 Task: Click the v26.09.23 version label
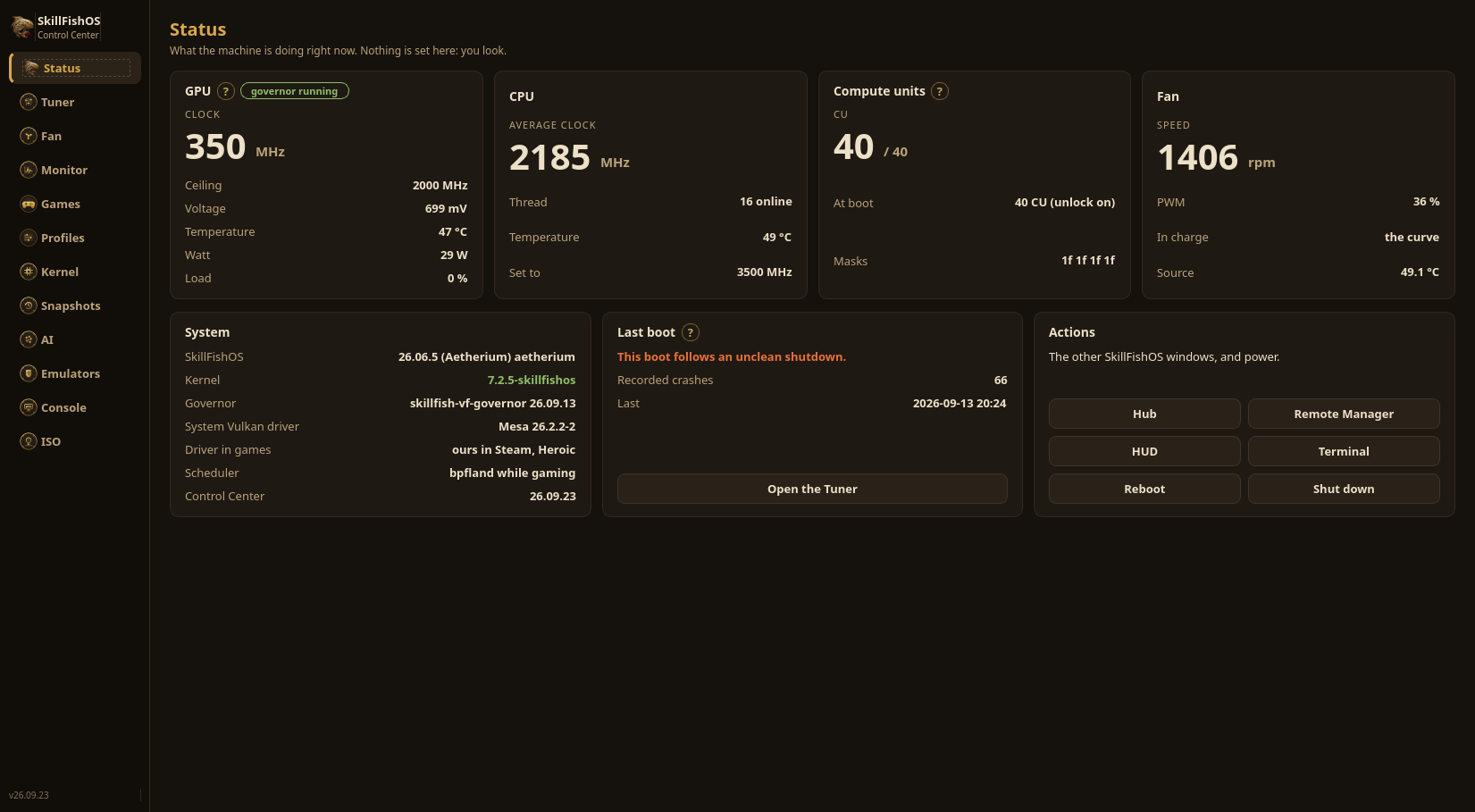click(x=29, y=795)
